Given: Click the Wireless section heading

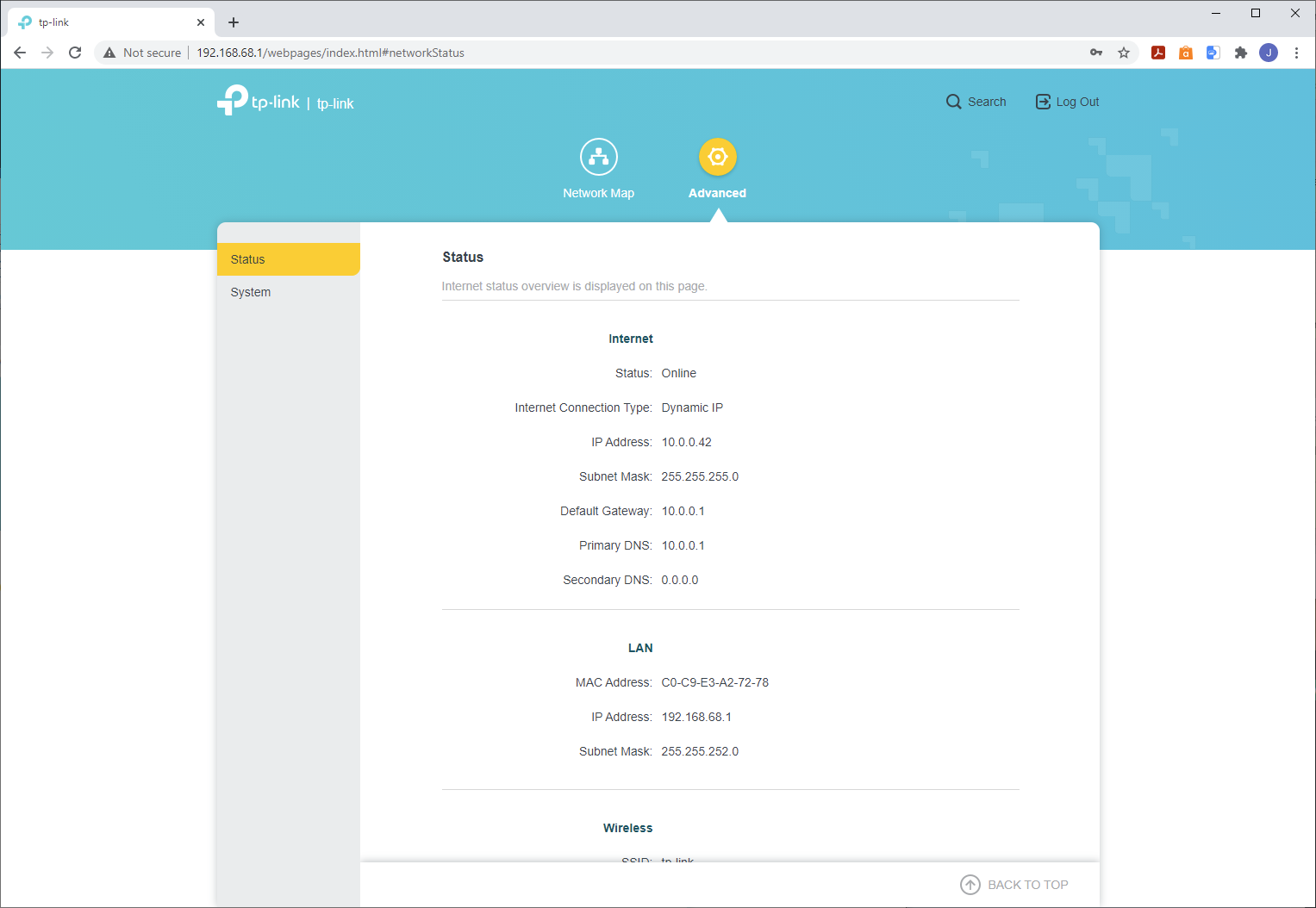Looking at the screenshot, I should [628, 828].
